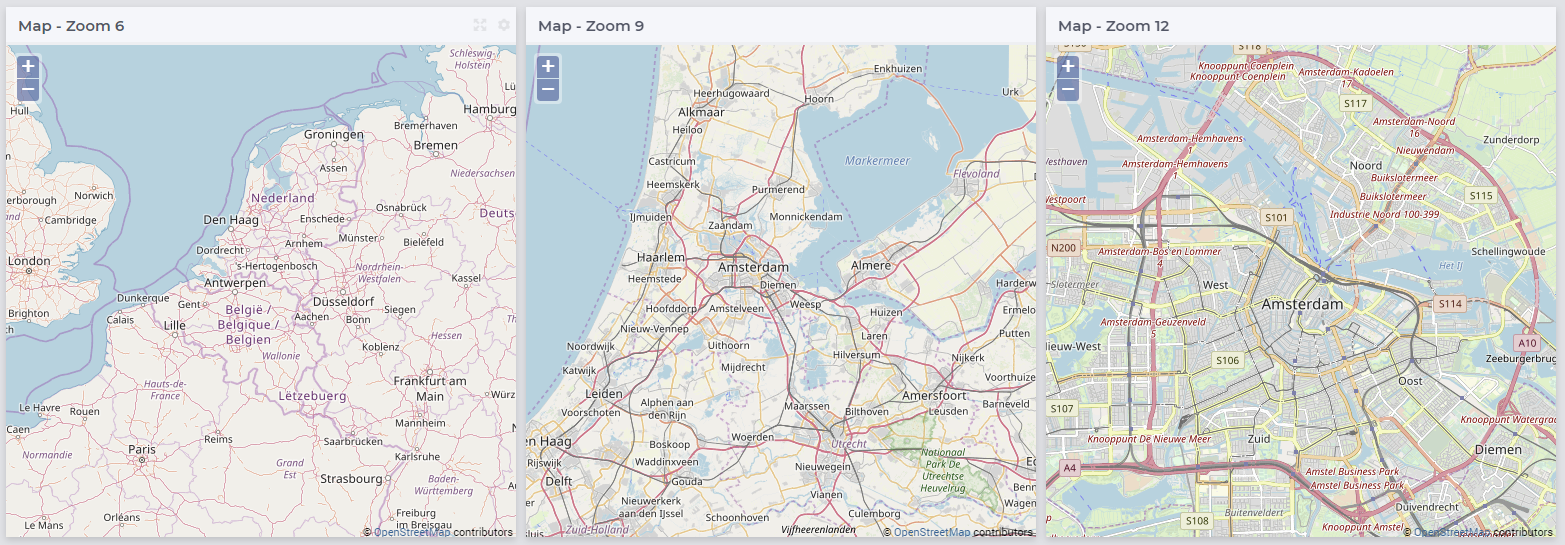Image resolution: width=1565 pixels, height=545 pixels.
Task: Click the 'Industrie Noord 100-399' label
Action: click(x=1384, y=215)
